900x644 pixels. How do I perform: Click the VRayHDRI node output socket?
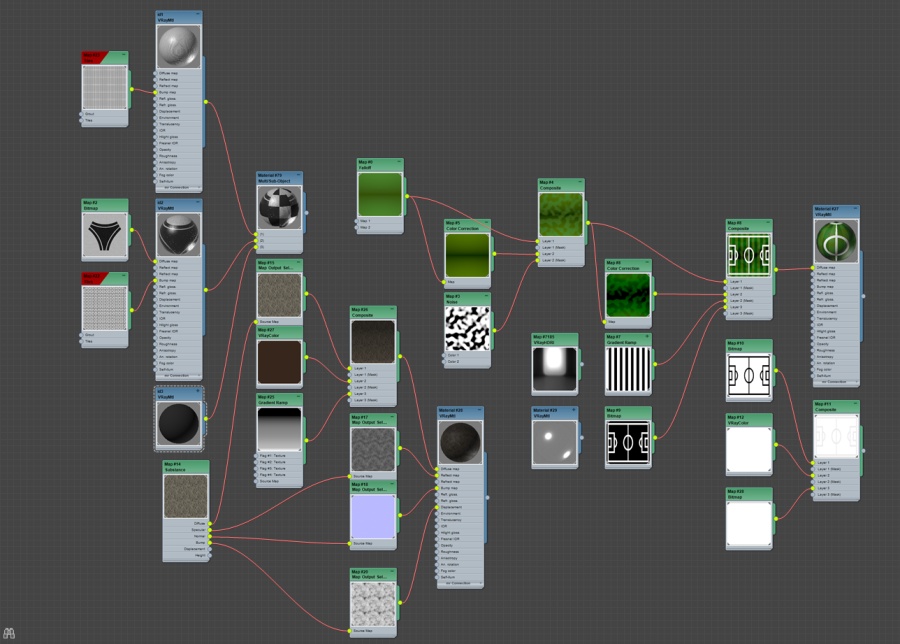click(x=581, y=364)
